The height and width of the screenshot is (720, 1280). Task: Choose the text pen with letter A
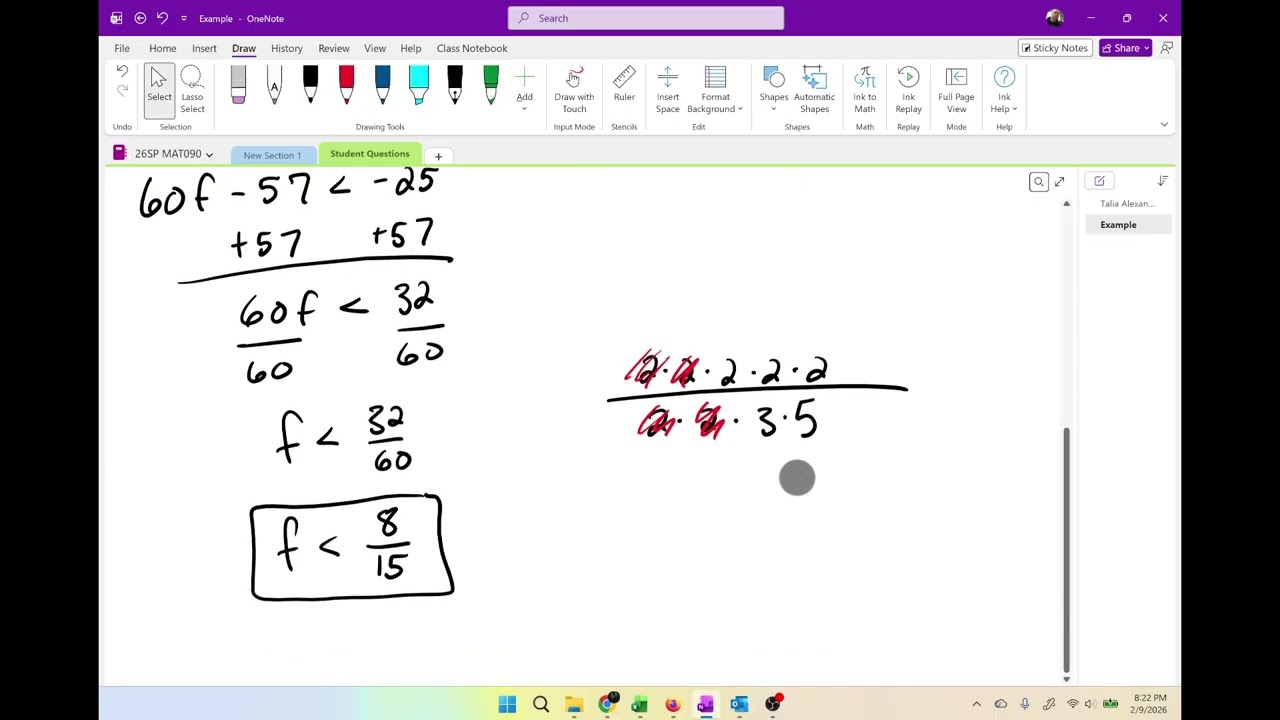[274, 85]
